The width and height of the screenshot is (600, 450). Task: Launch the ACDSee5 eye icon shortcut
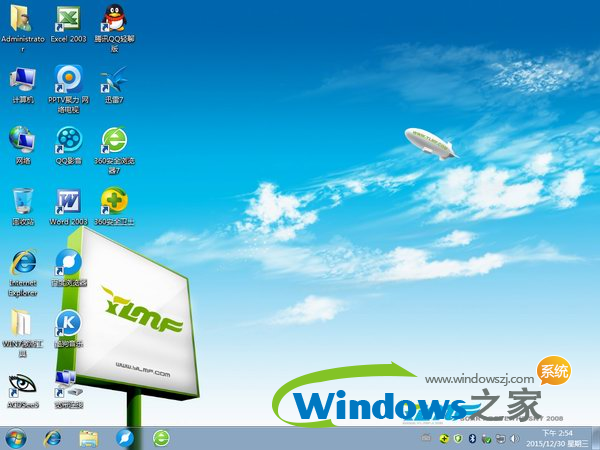(x=22, y=384)
